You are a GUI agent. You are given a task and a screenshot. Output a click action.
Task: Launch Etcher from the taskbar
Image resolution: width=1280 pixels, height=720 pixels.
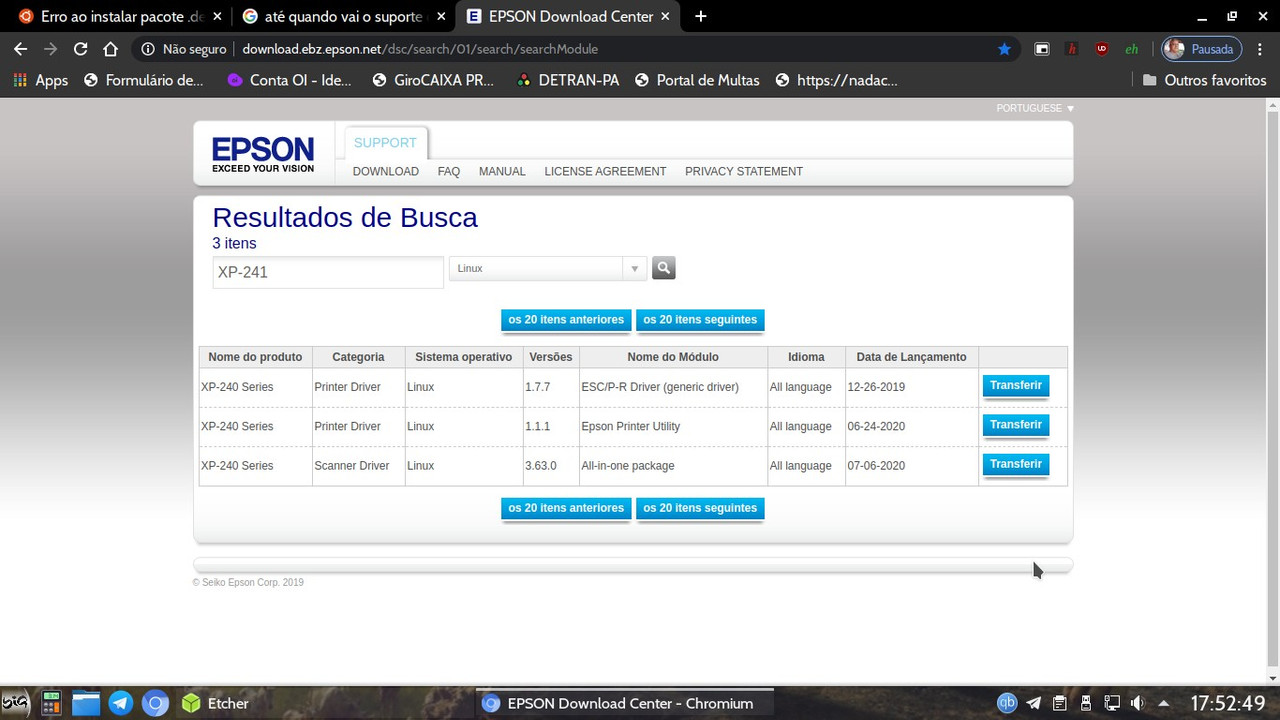click(x=213, y=703)
